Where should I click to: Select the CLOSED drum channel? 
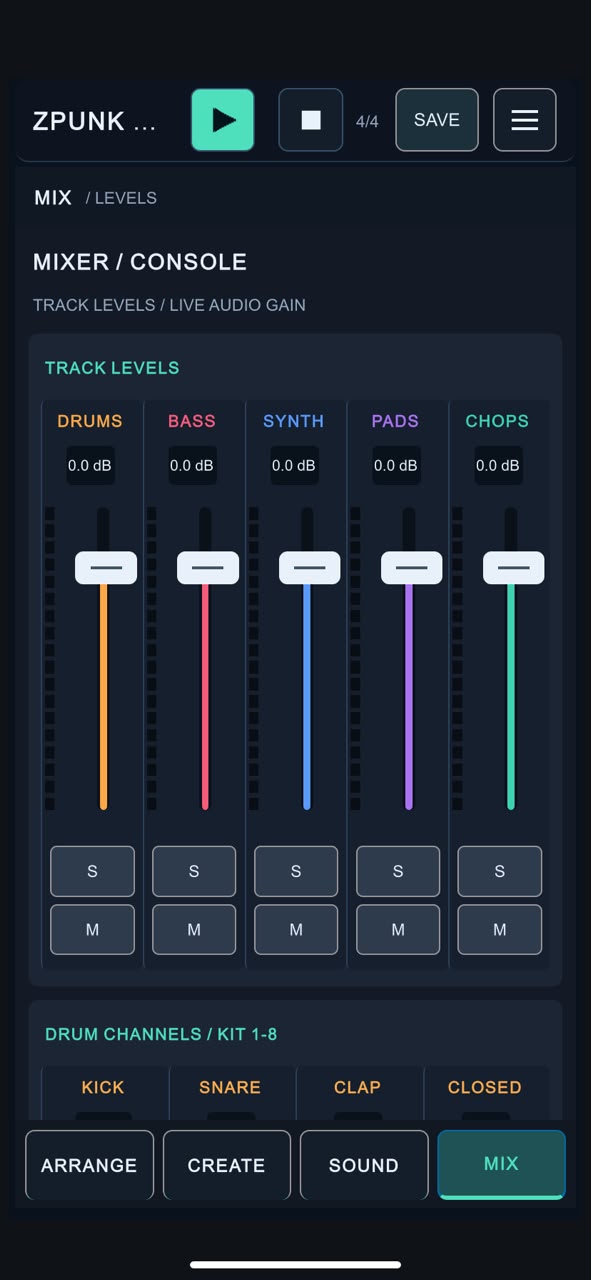pyautogui.click(x=485, y=1087)
